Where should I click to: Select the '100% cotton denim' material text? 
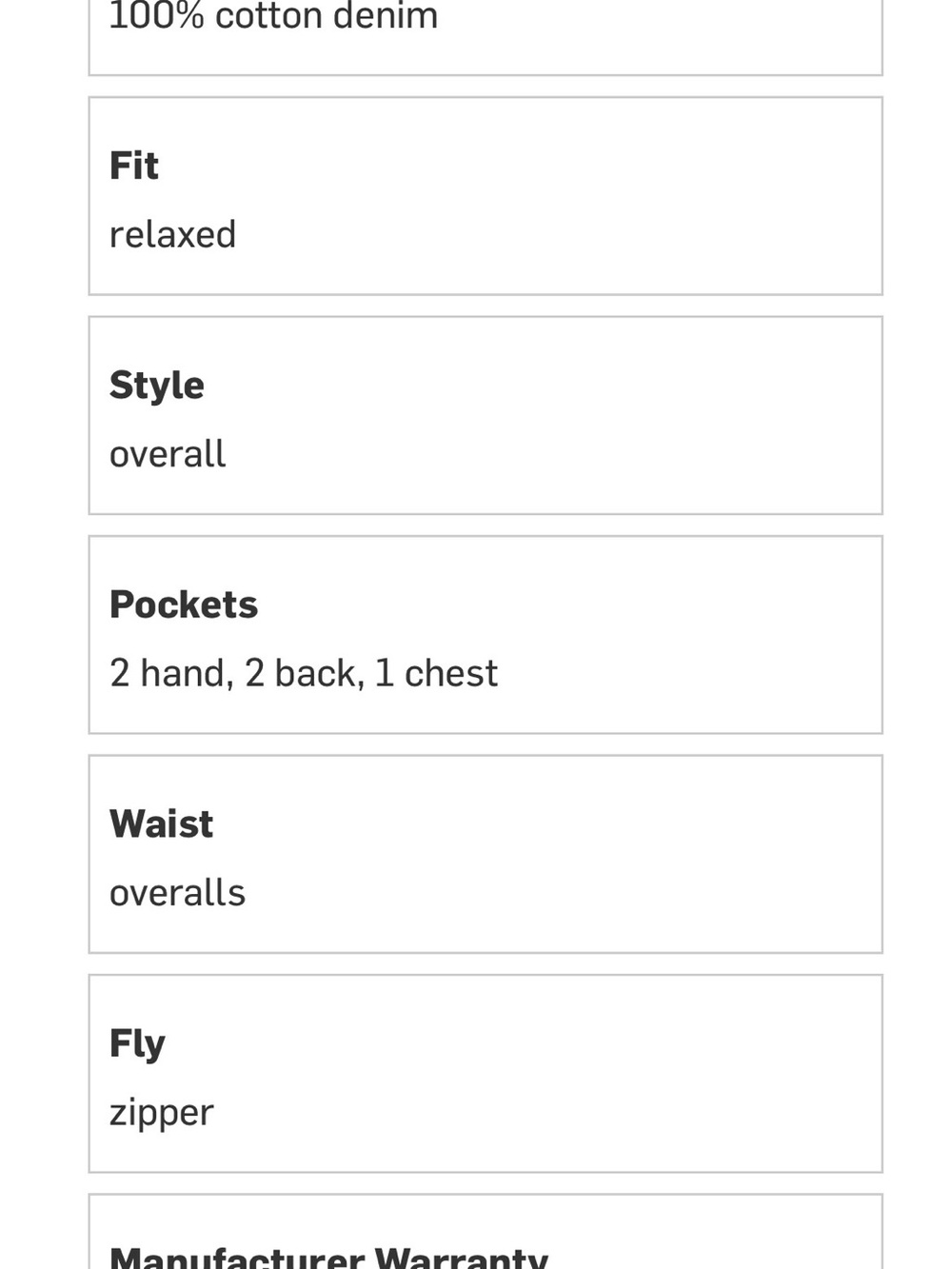point(274,16)
